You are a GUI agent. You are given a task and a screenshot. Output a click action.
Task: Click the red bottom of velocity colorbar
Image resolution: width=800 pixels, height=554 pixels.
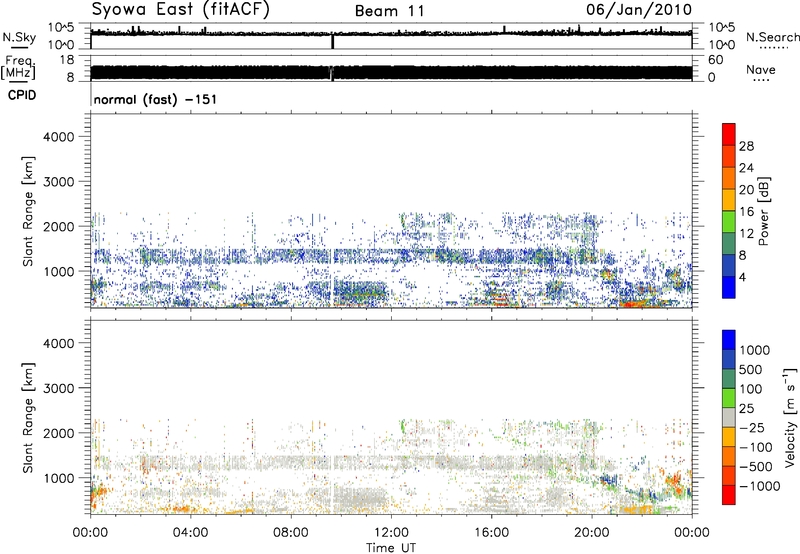click(729, 495)
